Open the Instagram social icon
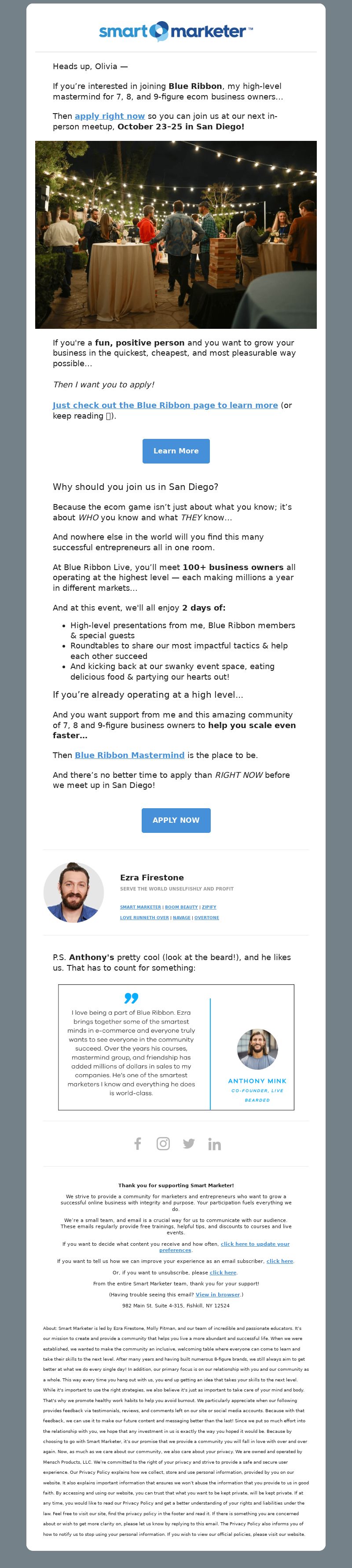Image resolution: width=352 pixels, height=1568 pixels. 163,1144
